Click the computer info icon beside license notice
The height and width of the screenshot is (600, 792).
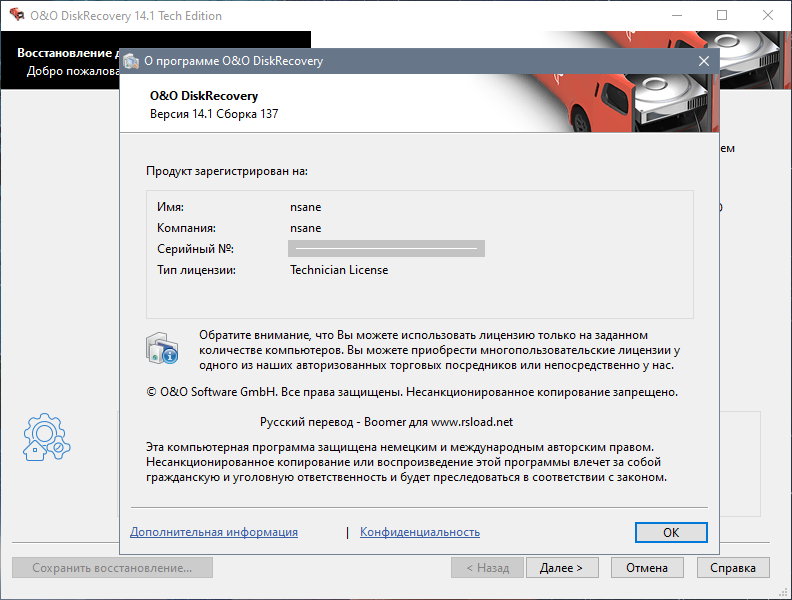coord(162,348)
